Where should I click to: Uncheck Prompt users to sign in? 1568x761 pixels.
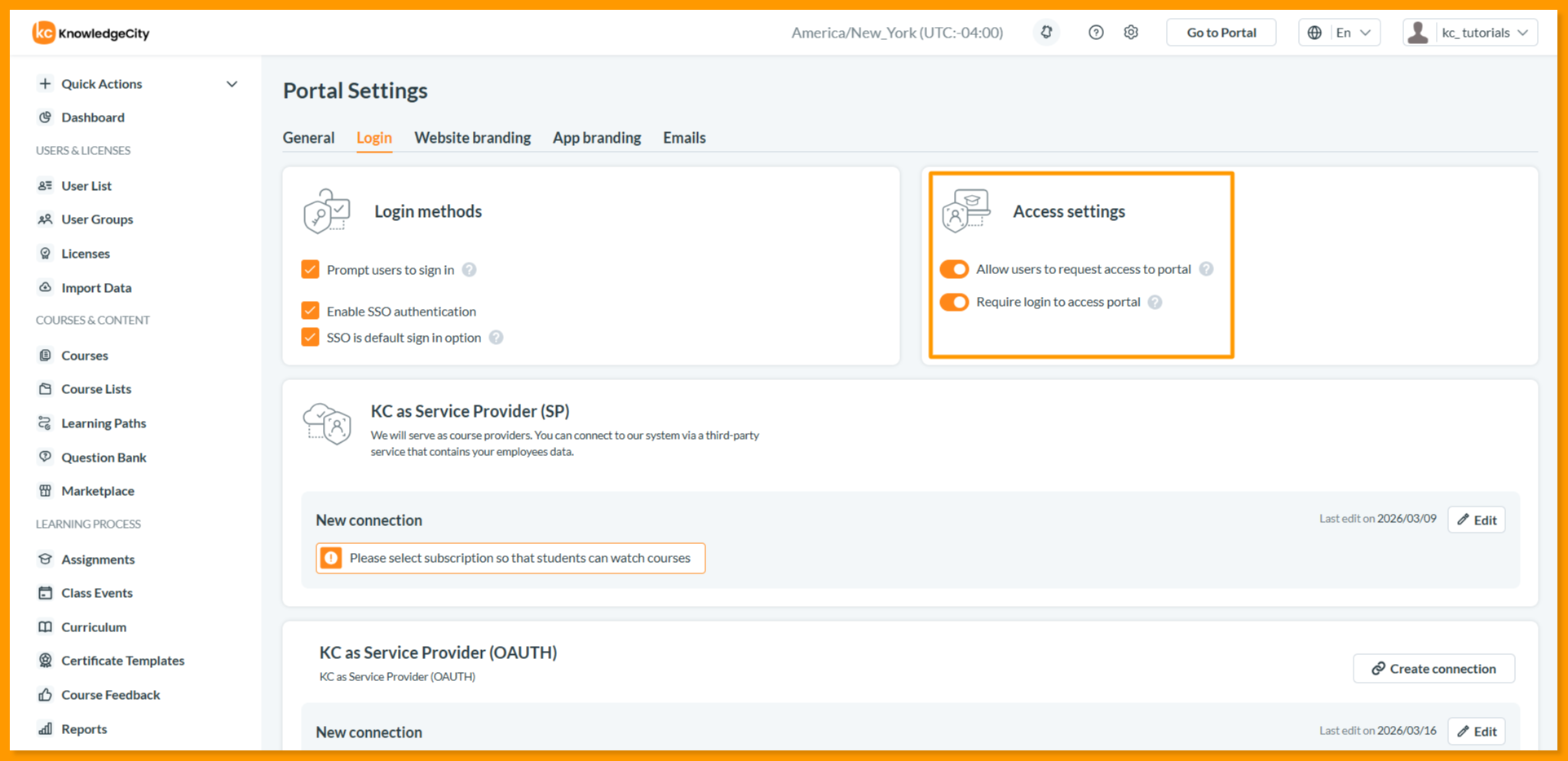pos(310,269)
